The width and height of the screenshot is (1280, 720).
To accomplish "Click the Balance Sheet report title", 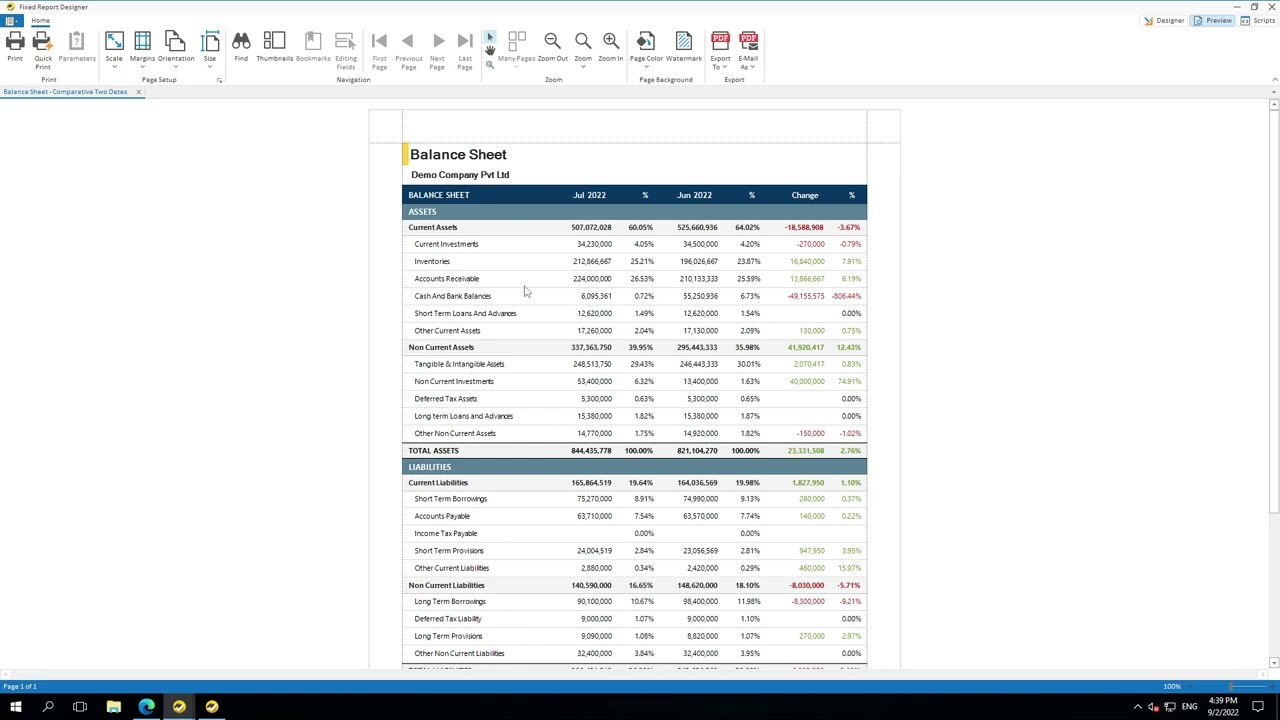I will [x=458, y=154].
